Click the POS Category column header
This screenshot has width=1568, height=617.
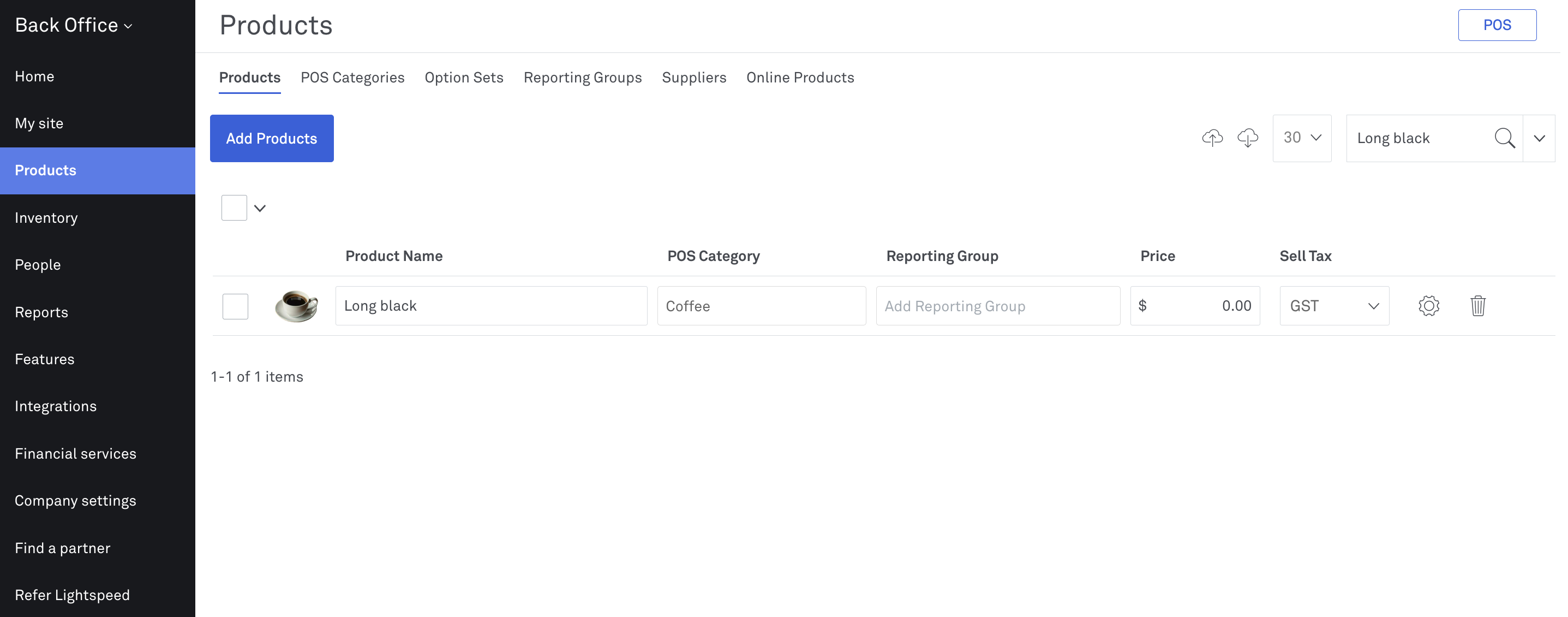[x=714, y=256]
